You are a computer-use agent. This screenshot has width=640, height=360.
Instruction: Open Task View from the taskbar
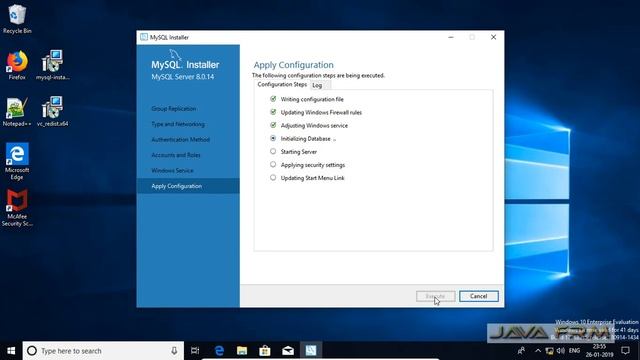[195, 351]
